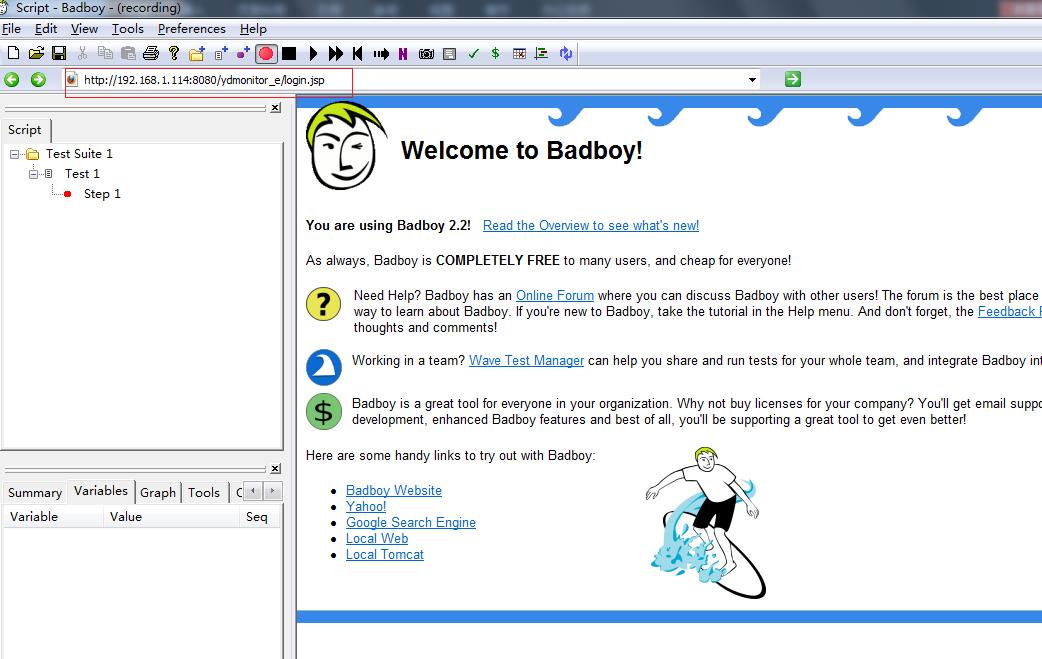Click the Paste clipboard icon
1042x659 pixels.
pyautogui.click(x=128, y=53)
